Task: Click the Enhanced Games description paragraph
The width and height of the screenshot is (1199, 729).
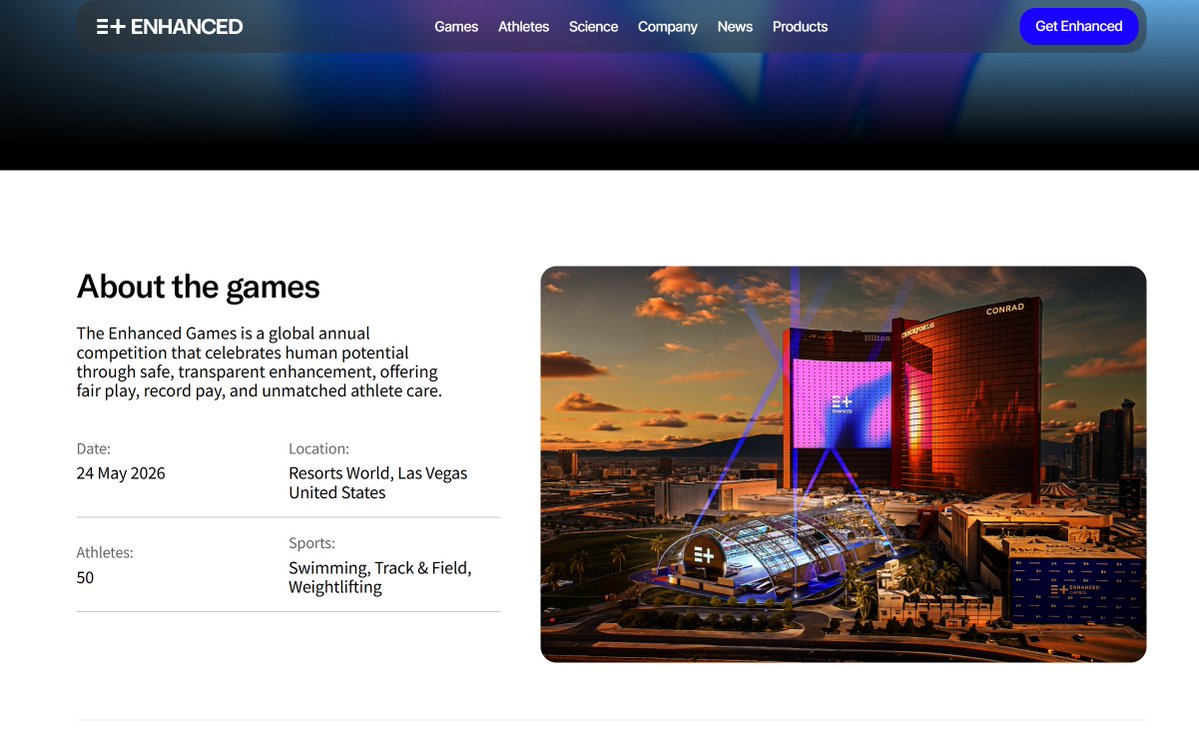Action: [259, 362]
